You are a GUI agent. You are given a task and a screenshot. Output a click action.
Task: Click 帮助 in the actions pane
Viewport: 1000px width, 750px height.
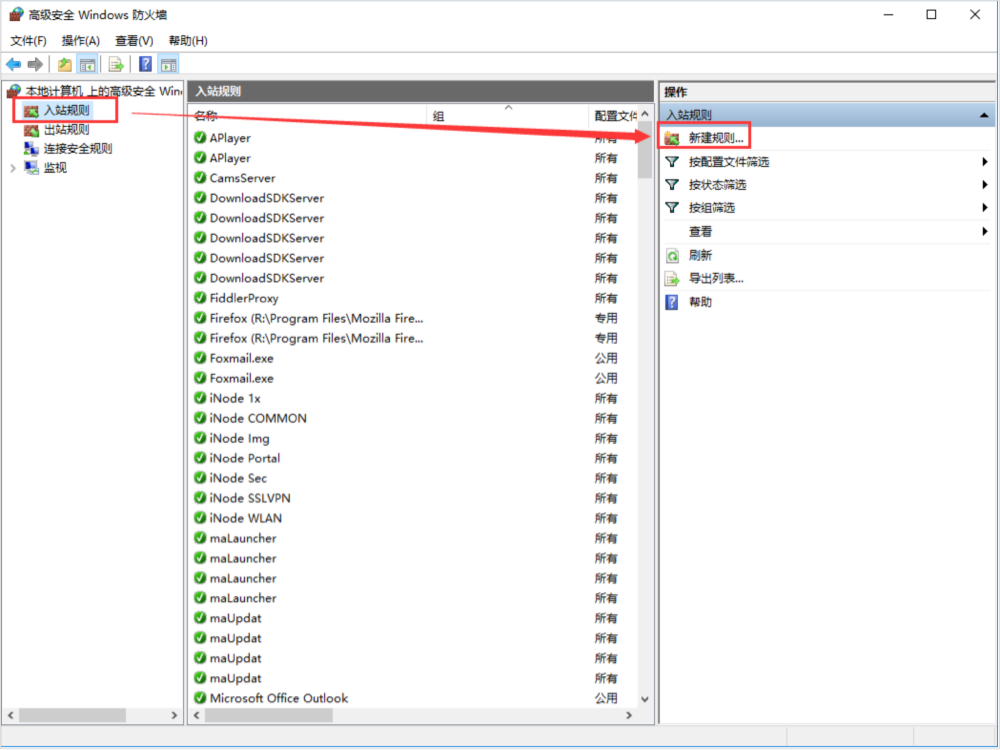pyautogui.click(x=700, y=302)
